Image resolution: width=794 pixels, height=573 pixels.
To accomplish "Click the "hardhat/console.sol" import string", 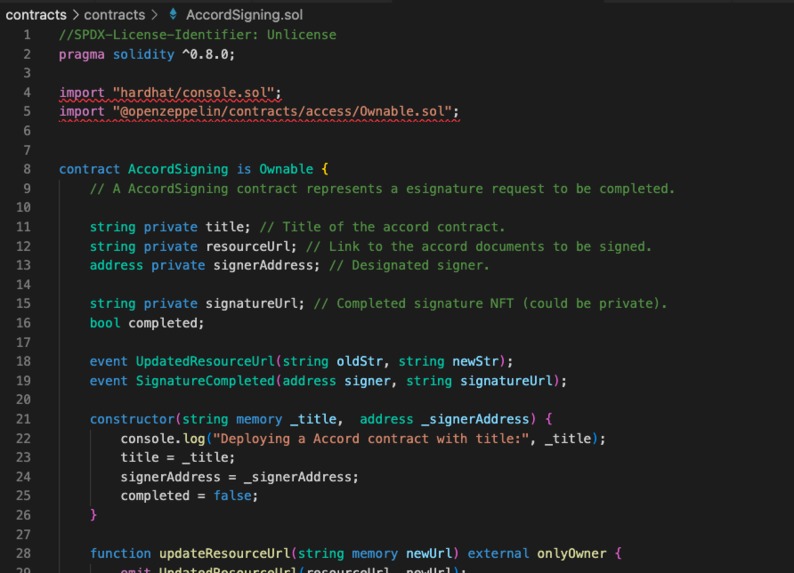I will [x=193, y=93].
